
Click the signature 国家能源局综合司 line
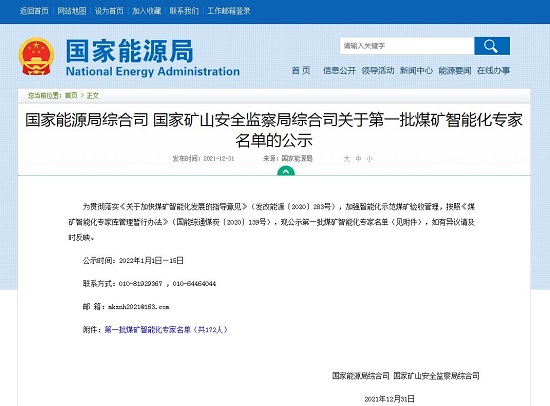point(406,376)
